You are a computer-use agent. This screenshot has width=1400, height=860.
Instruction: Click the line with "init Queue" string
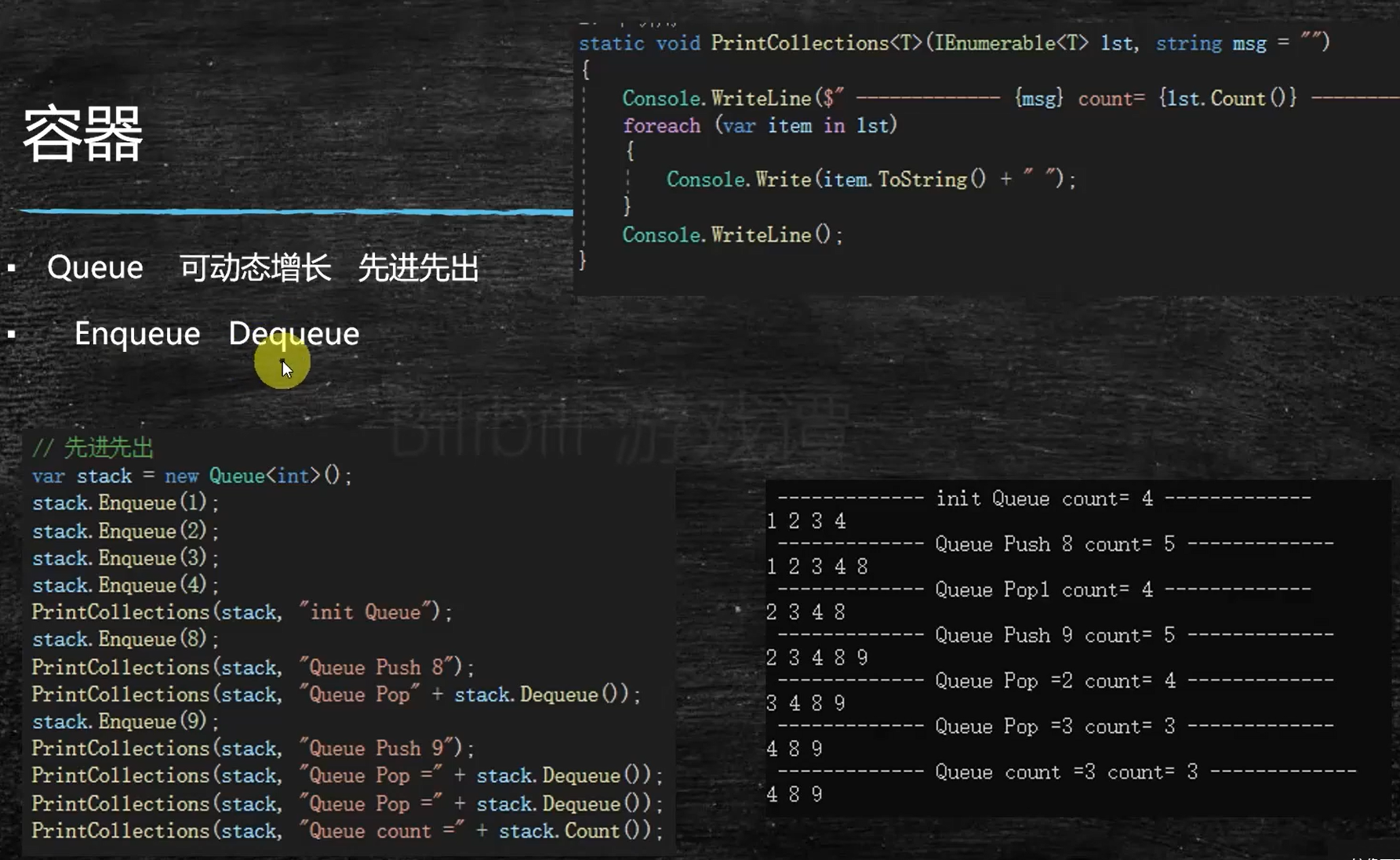click(x=242, y=612)
